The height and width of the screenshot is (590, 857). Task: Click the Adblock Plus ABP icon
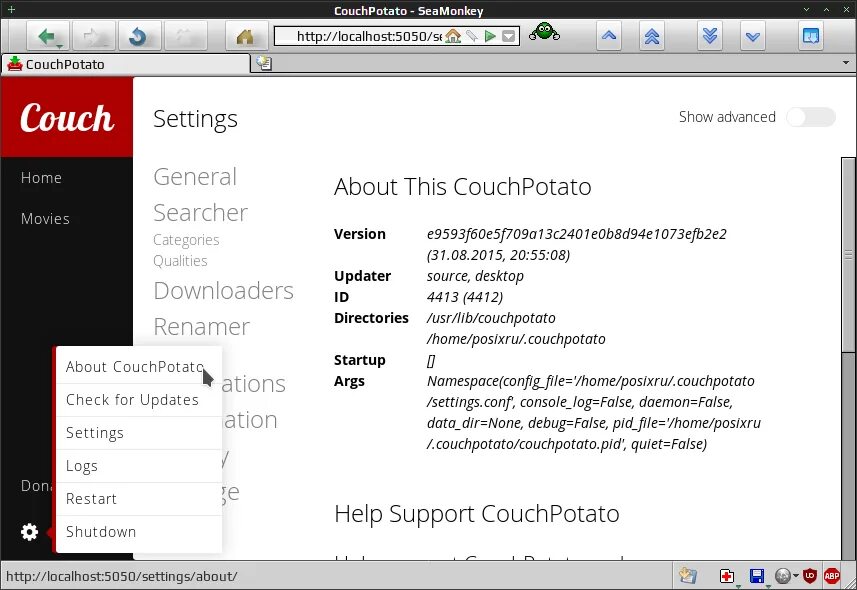832,575
